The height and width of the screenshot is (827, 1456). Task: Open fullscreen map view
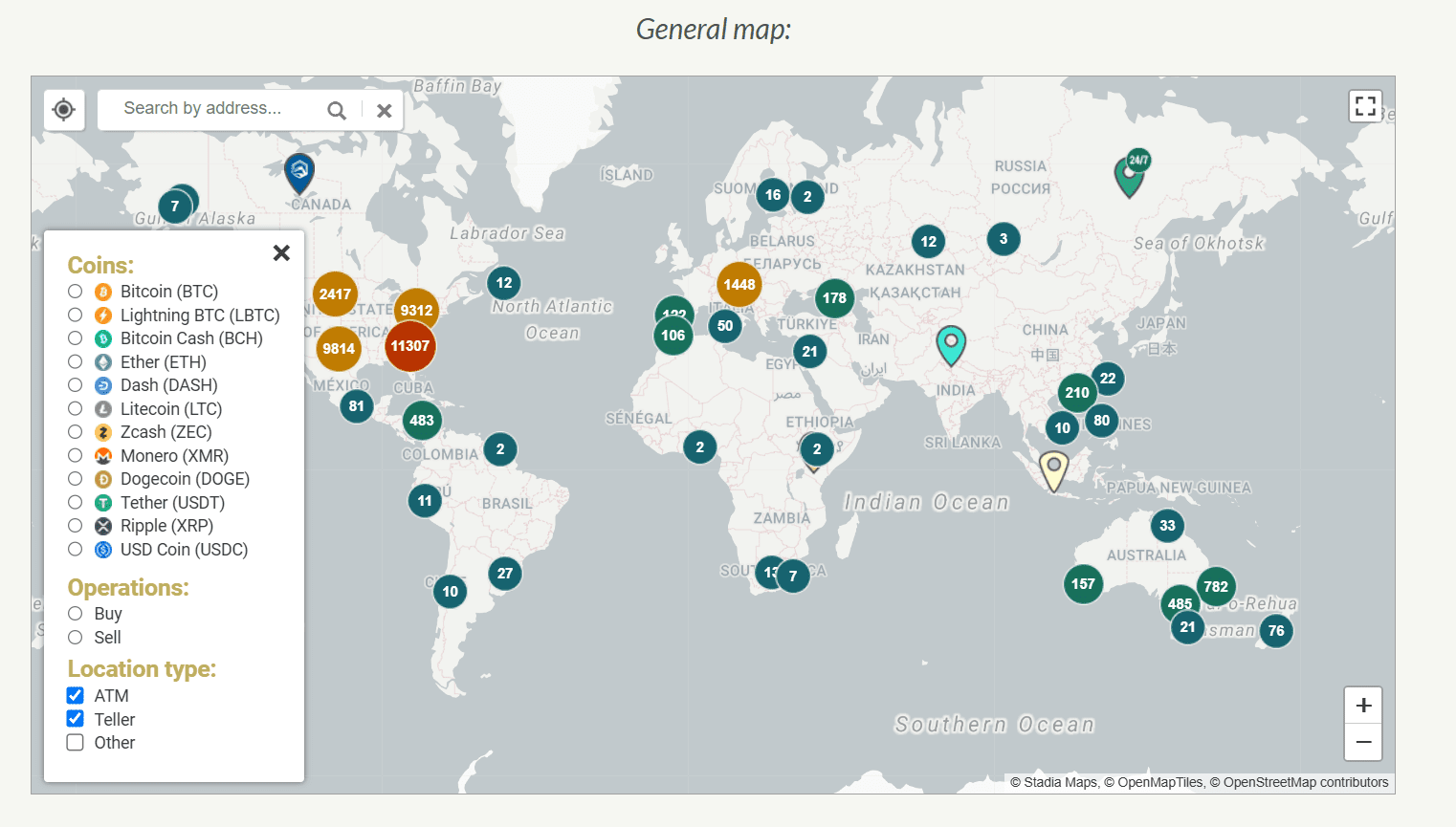point(1365,105)
